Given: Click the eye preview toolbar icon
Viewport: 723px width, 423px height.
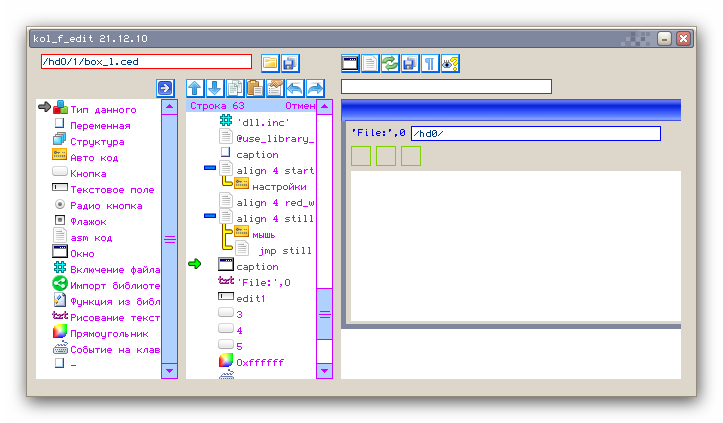Looking at the screenshot, I should point(450,63).
